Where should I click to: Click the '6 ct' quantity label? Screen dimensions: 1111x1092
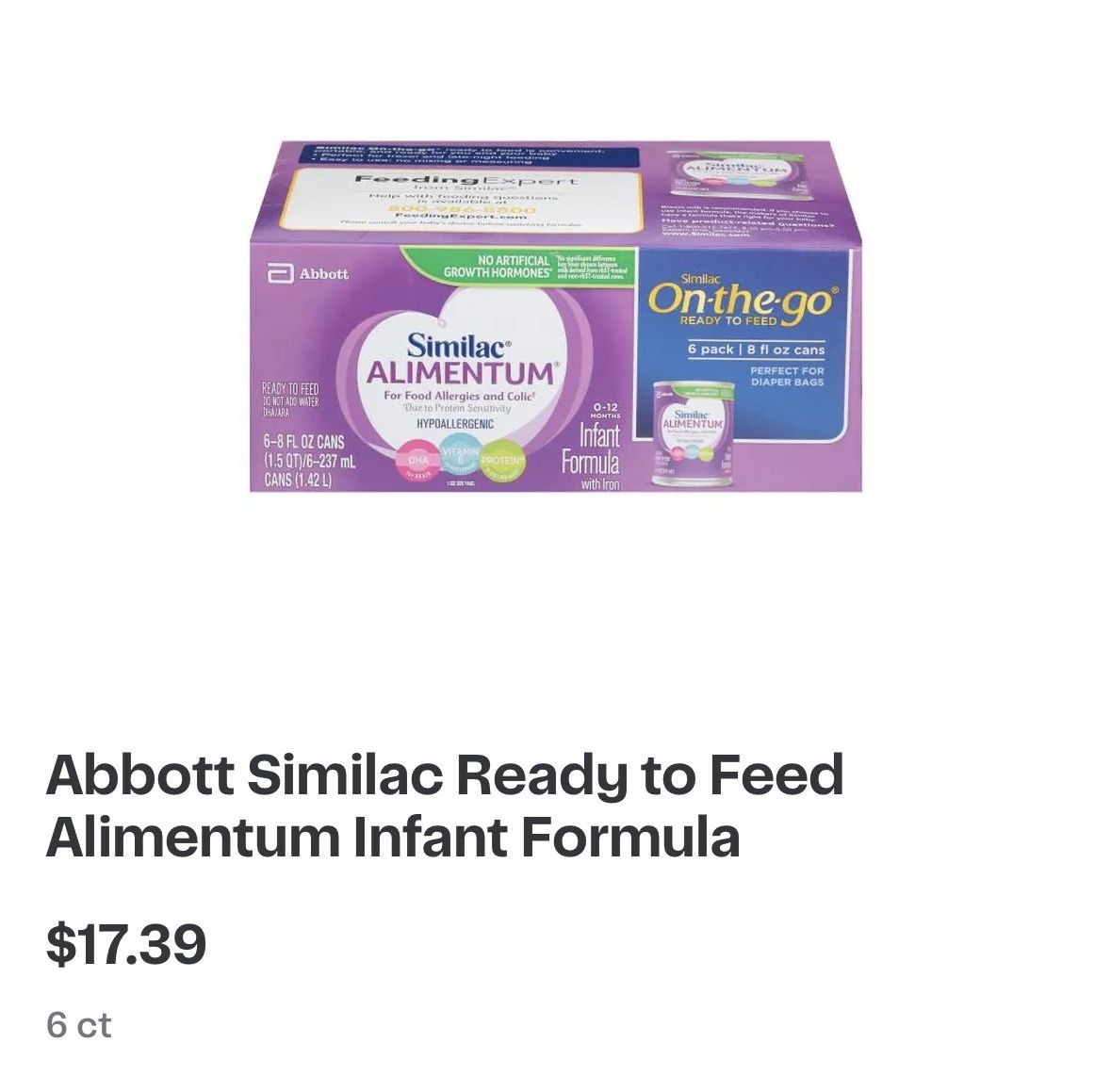point(78,1026)
